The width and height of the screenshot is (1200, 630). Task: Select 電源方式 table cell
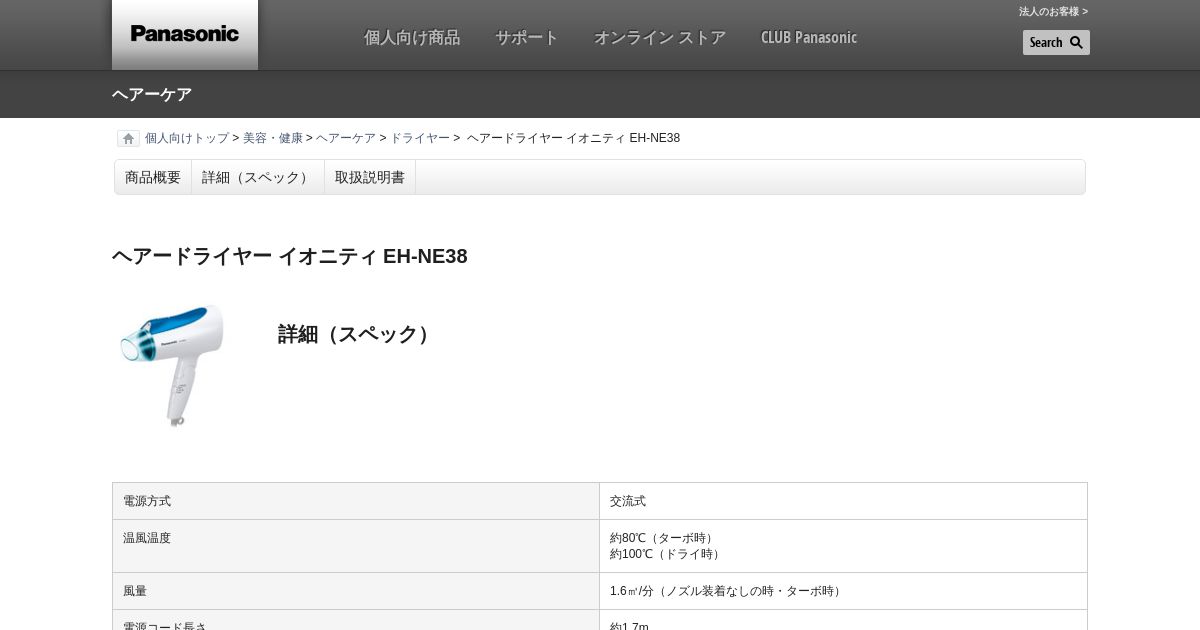pos(356,501)
